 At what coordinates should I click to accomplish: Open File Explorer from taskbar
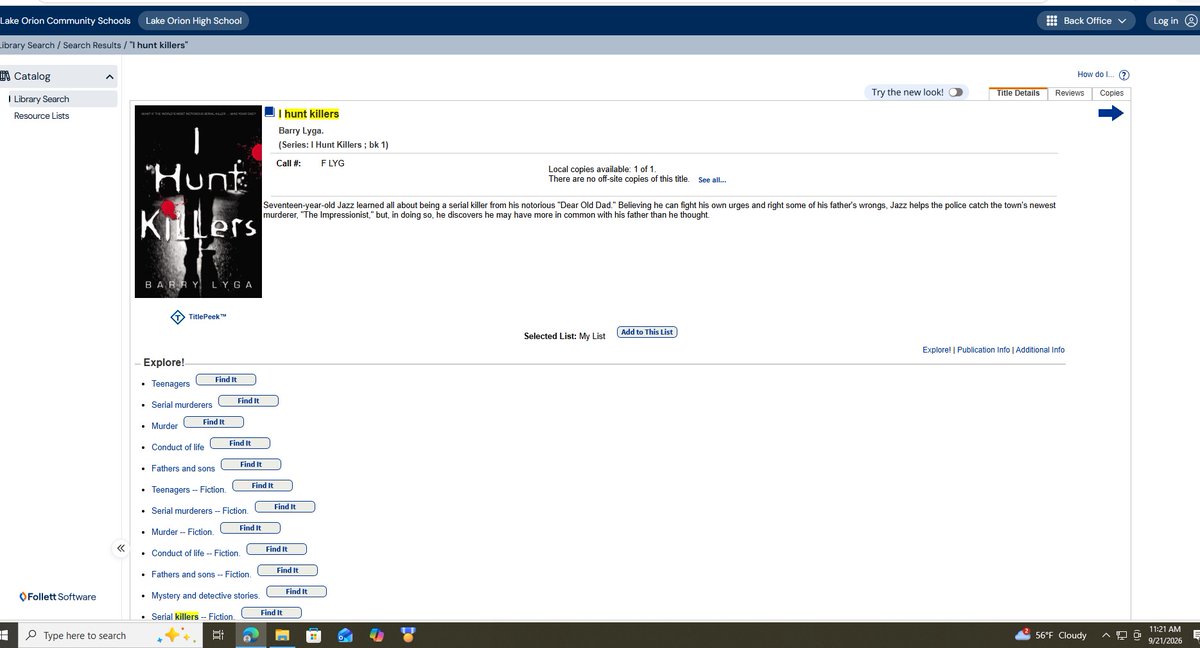[x=281, y=635]
